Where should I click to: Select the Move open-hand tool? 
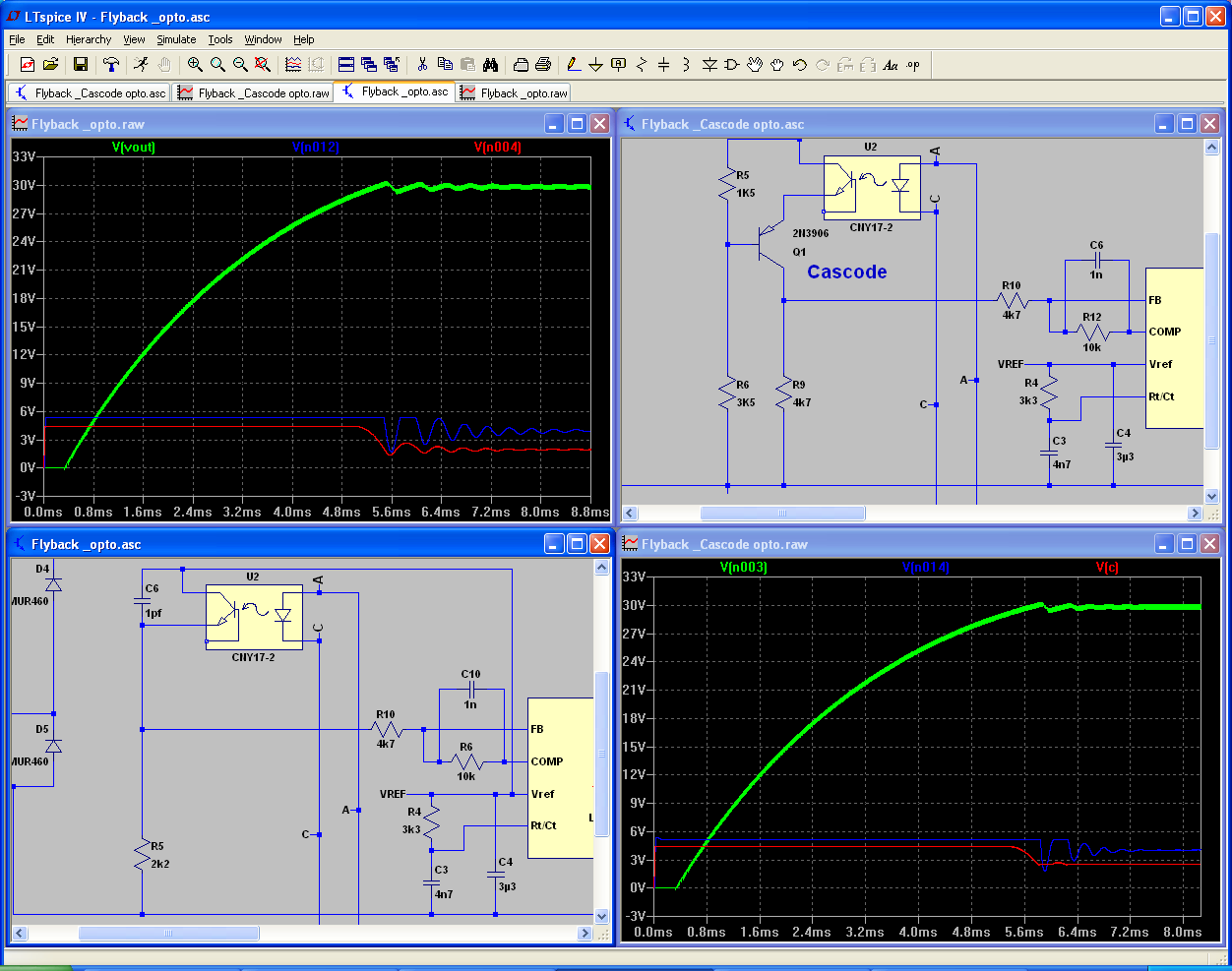755,65
